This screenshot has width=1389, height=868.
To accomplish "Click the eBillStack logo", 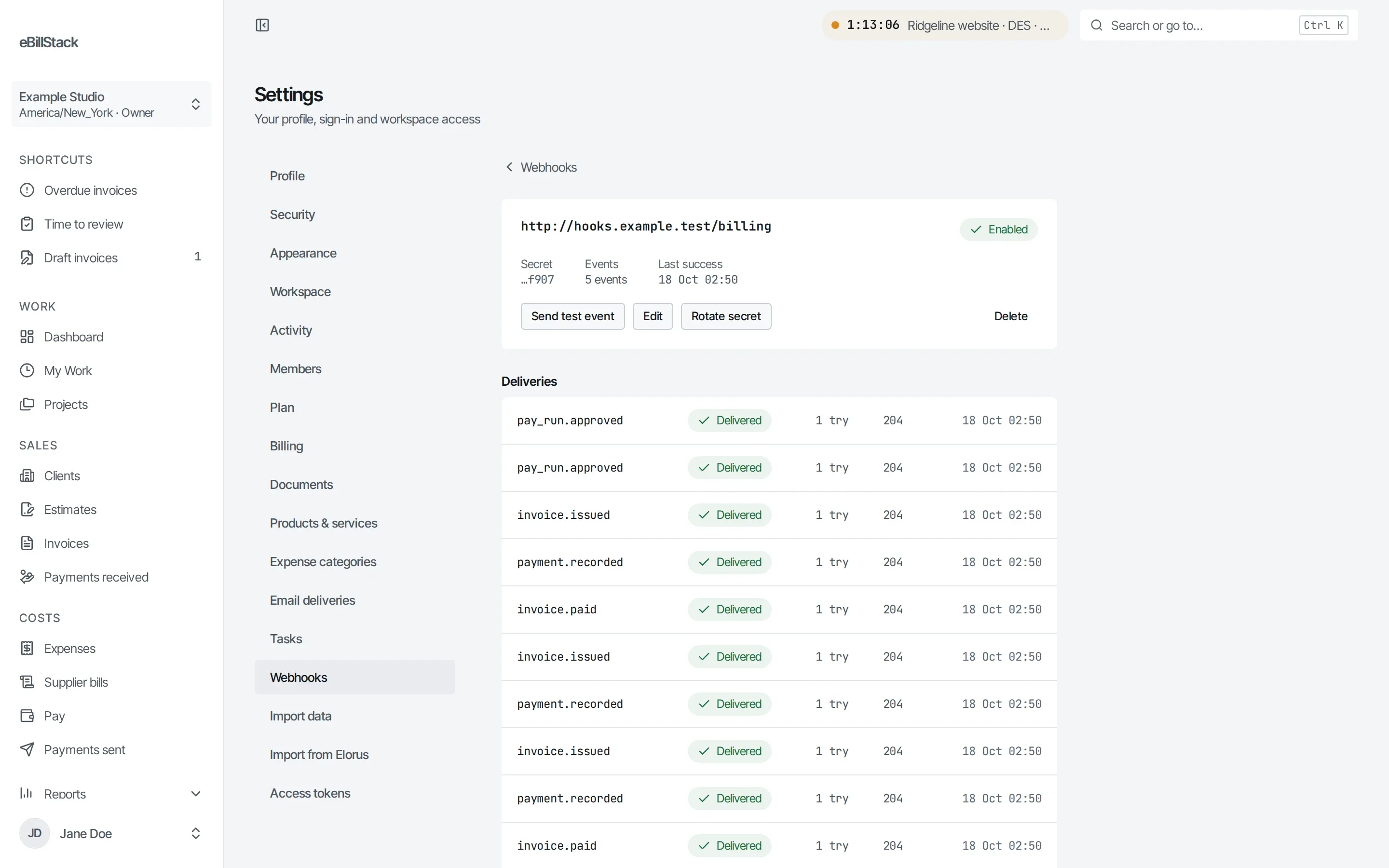I will (x=49, y=42).
